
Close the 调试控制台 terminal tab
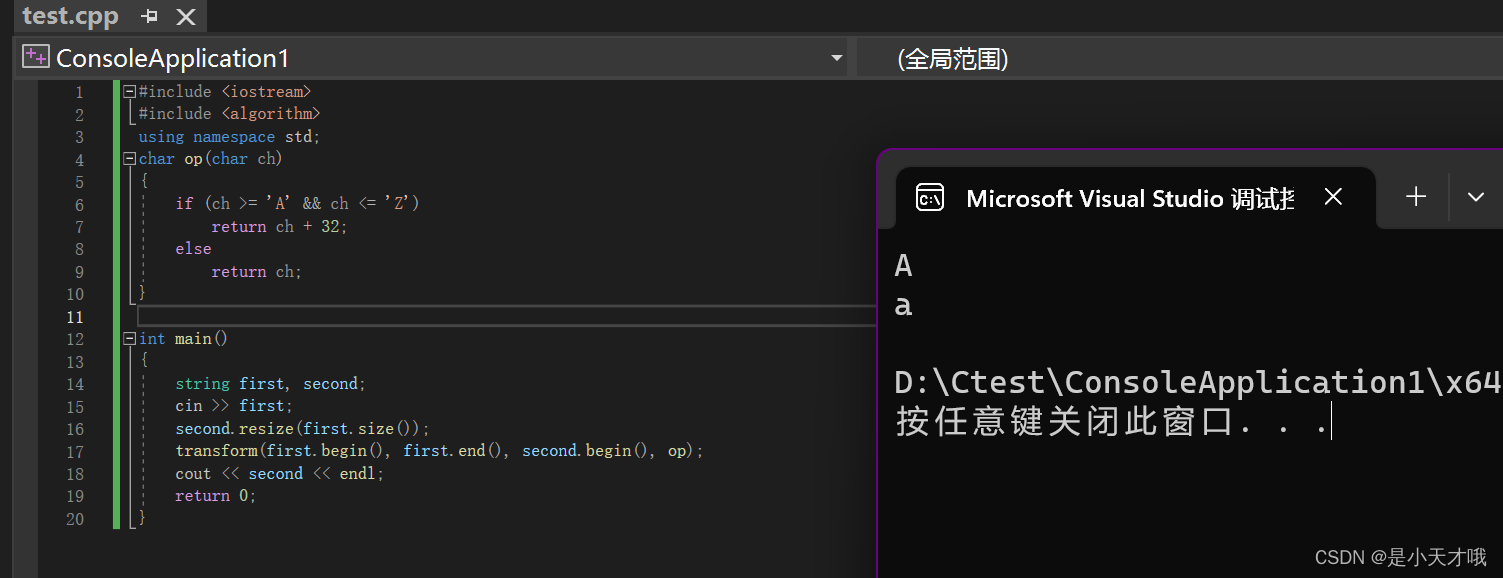pyautogui.click(x=1333, y=197)
